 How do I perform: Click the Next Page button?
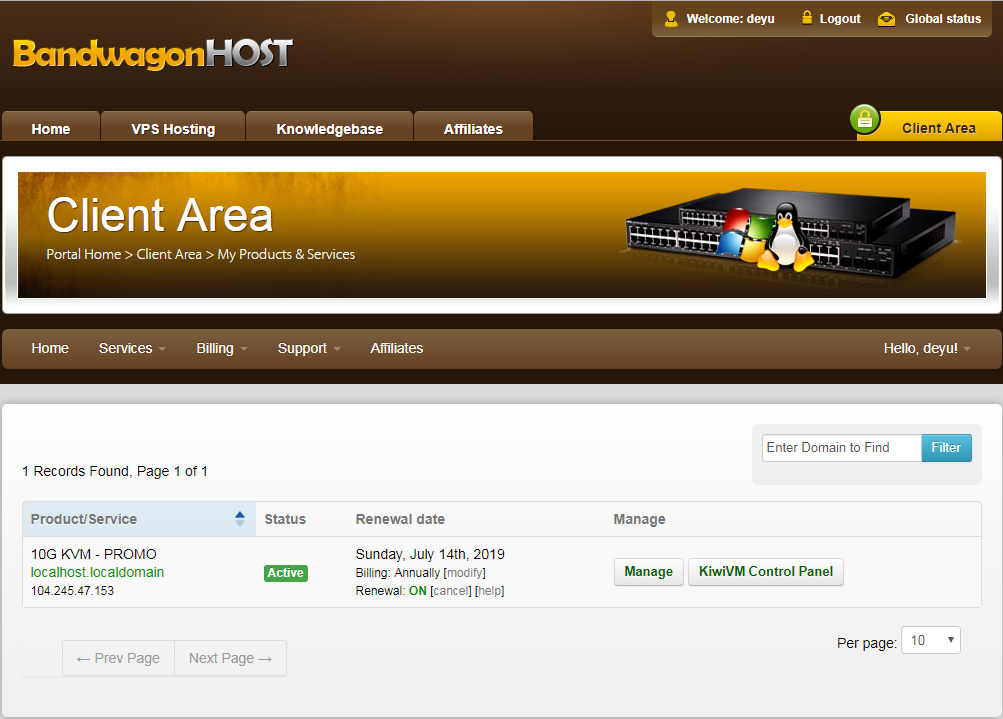230,658
